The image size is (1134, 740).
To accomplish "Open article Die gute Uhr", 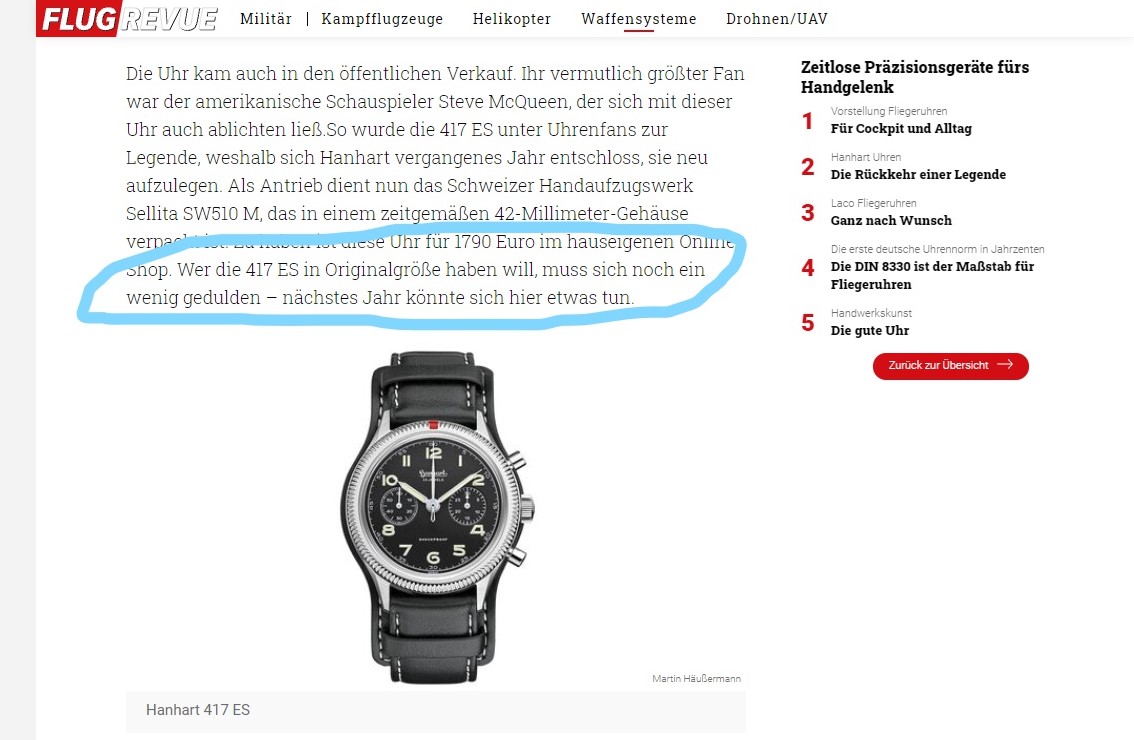I will (869, 331).
